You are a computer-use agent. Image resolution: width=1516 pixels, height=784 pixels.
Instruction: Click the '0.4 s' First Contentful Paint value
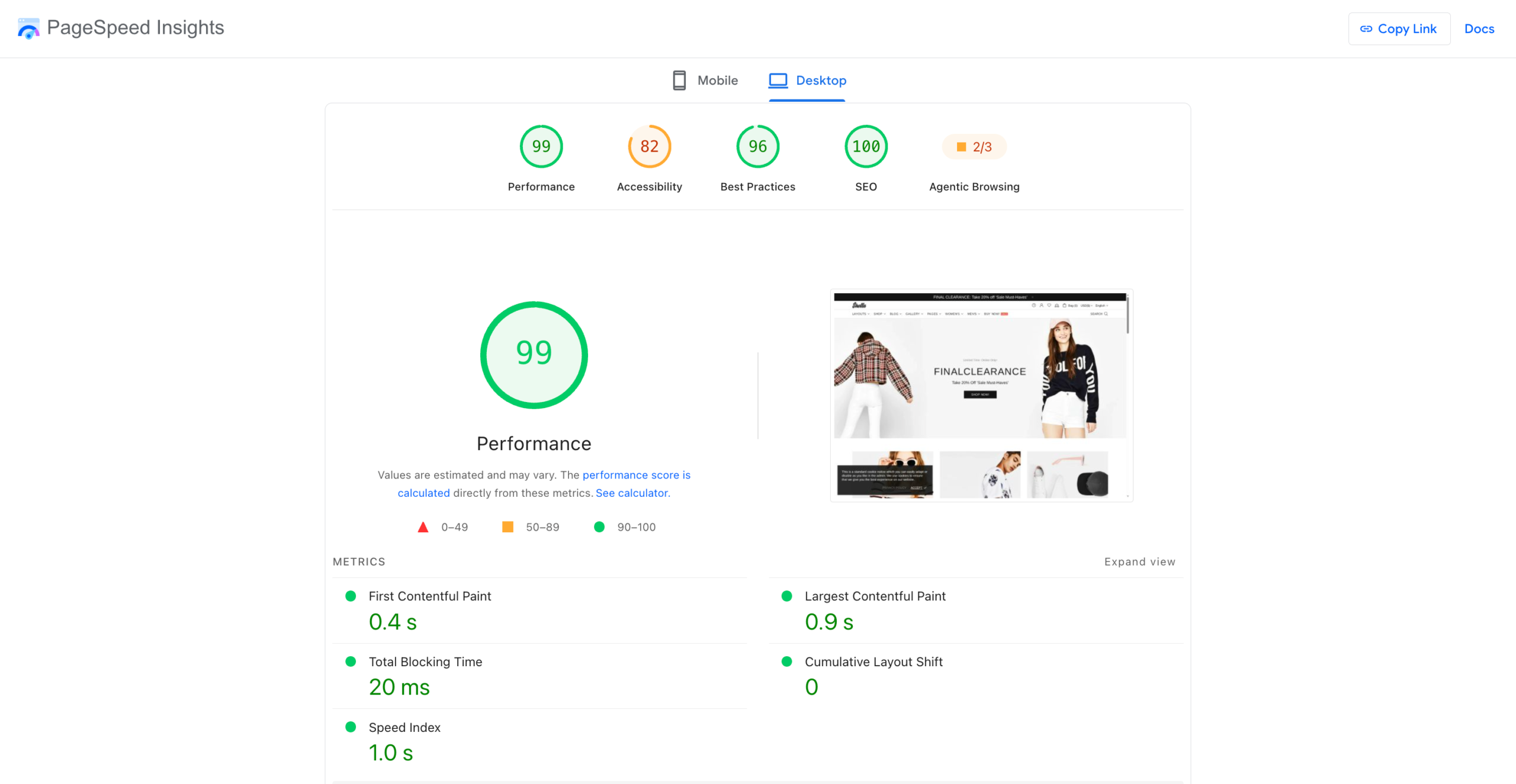(393, 622)
